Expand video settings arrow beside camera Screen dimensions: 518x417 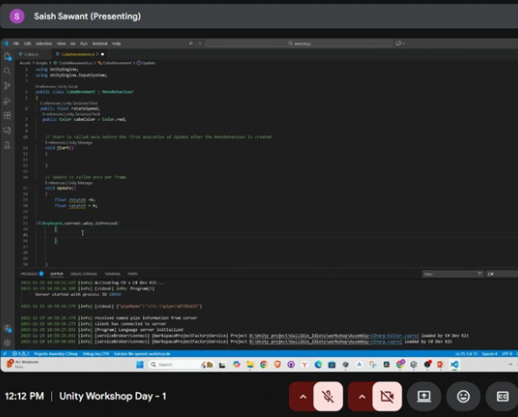pos(362,396)
